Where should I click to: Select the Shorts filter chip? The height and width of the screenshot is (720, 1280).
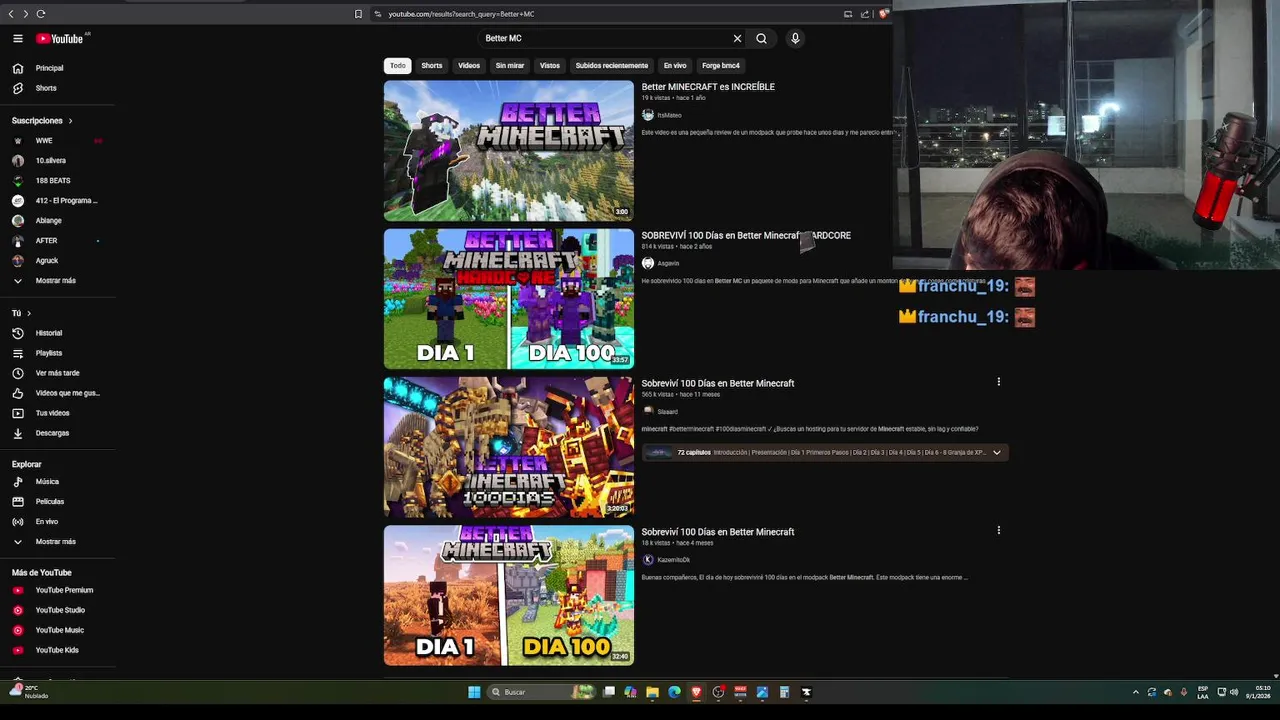click(x=432, y=66)
